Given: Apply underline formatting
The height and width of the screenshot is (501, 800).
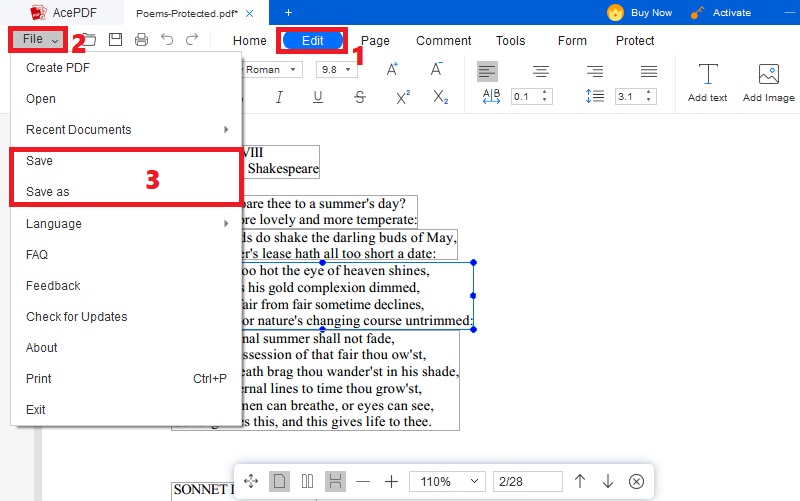Looking at the screenshot, I should coord(318,97).
